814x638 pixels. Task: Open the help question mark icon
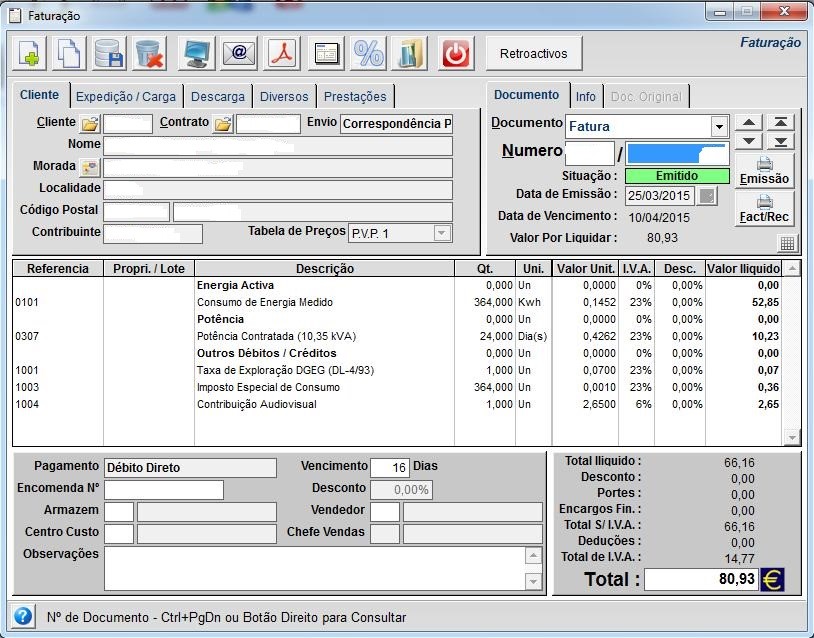pos(23,617)
